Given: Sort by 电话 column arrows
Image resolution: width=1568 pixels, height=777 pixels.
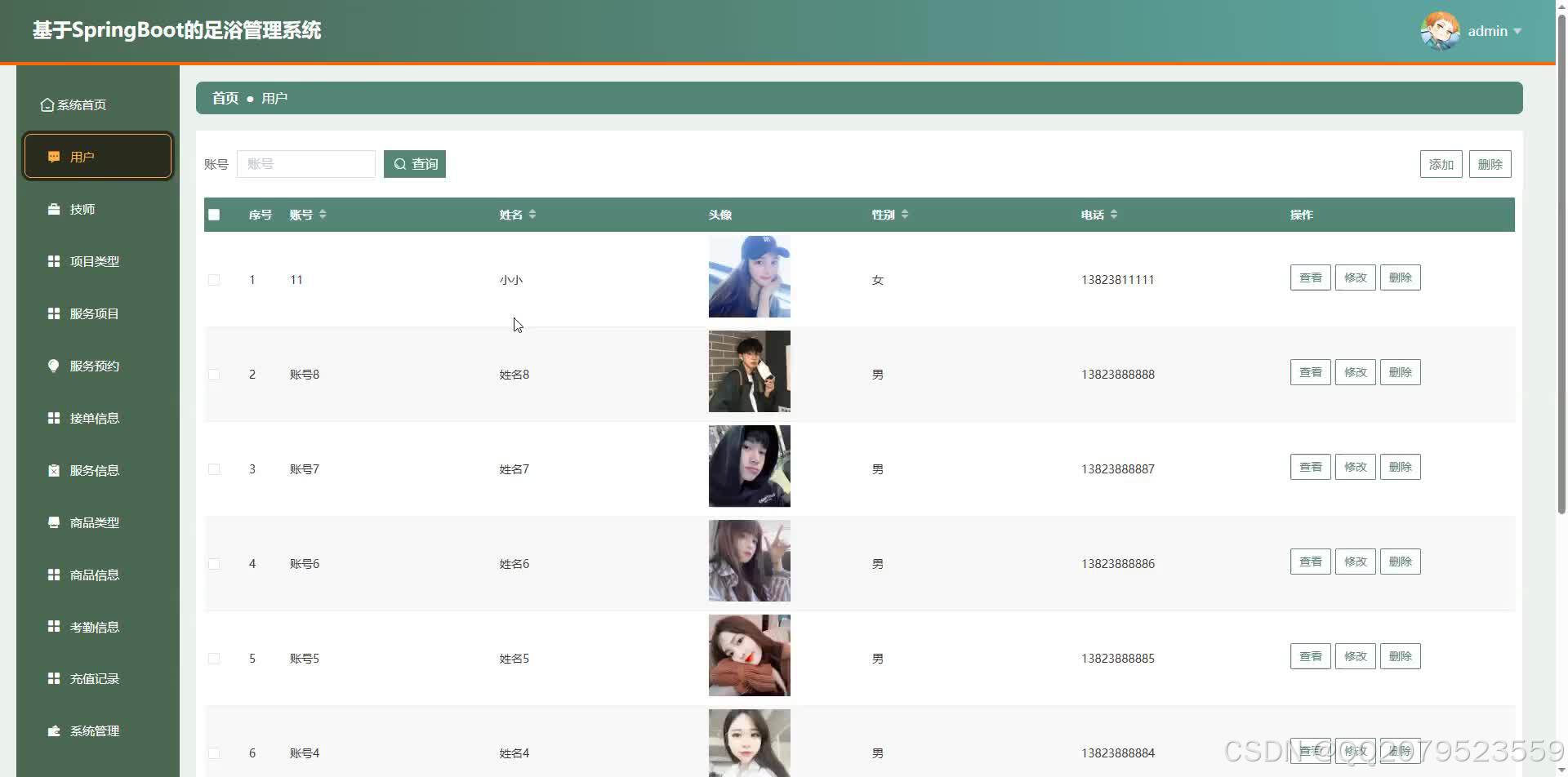Looking at the screenshot, I should [x=1114, y=215].
